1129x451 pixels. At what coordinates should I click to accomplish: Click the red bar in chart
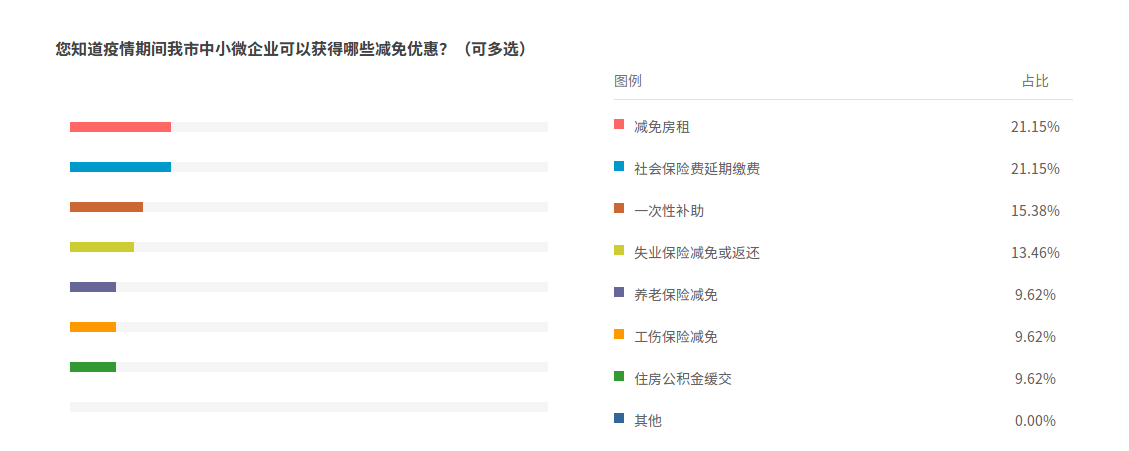pos(120,127)
